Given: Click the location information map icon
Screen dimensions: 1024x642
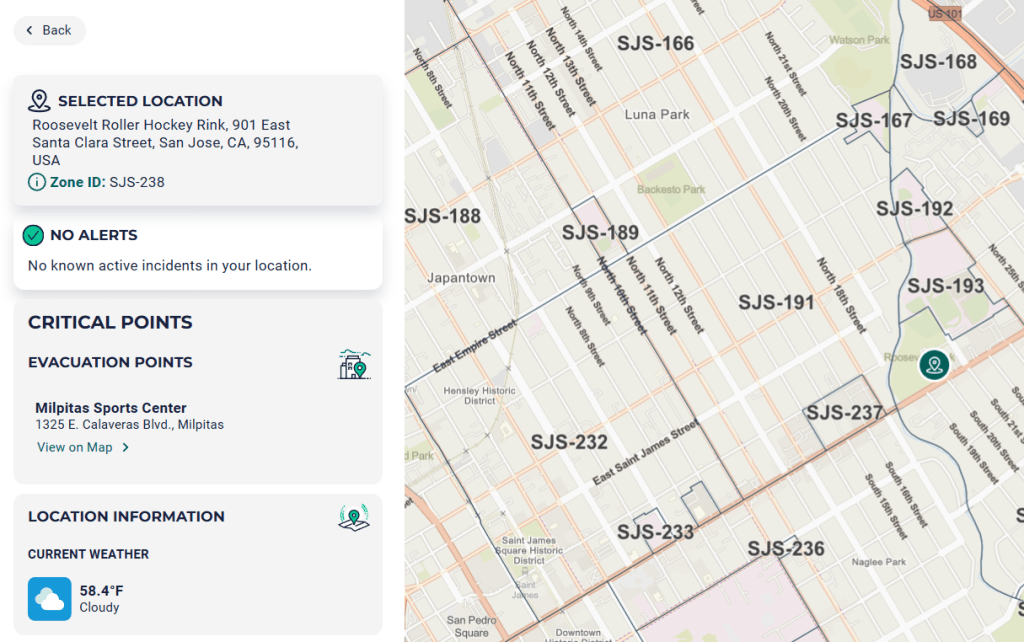Looking at the screenshot, I should [353, 517].
